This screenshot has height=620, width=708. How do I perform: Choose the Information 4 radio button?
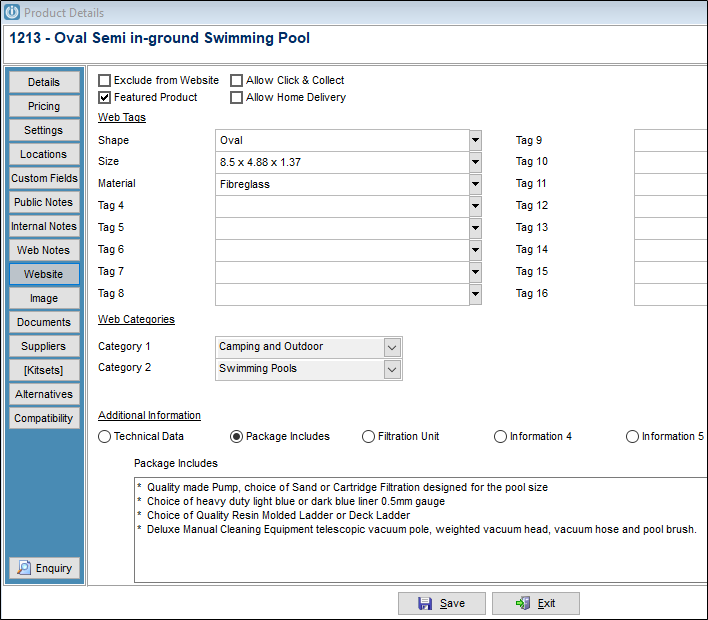[x=500, y=437]
